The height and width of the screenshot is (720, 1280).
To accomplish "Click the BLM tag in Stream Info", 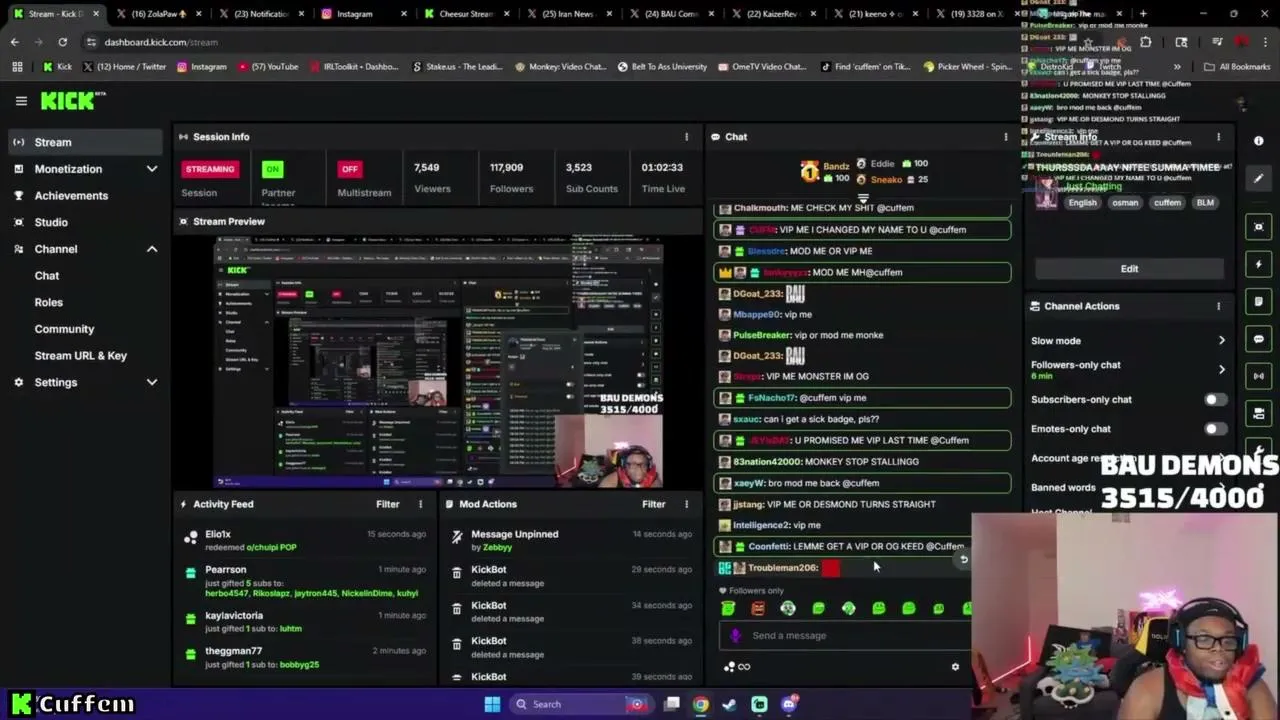I will (x=1205, y=203).
